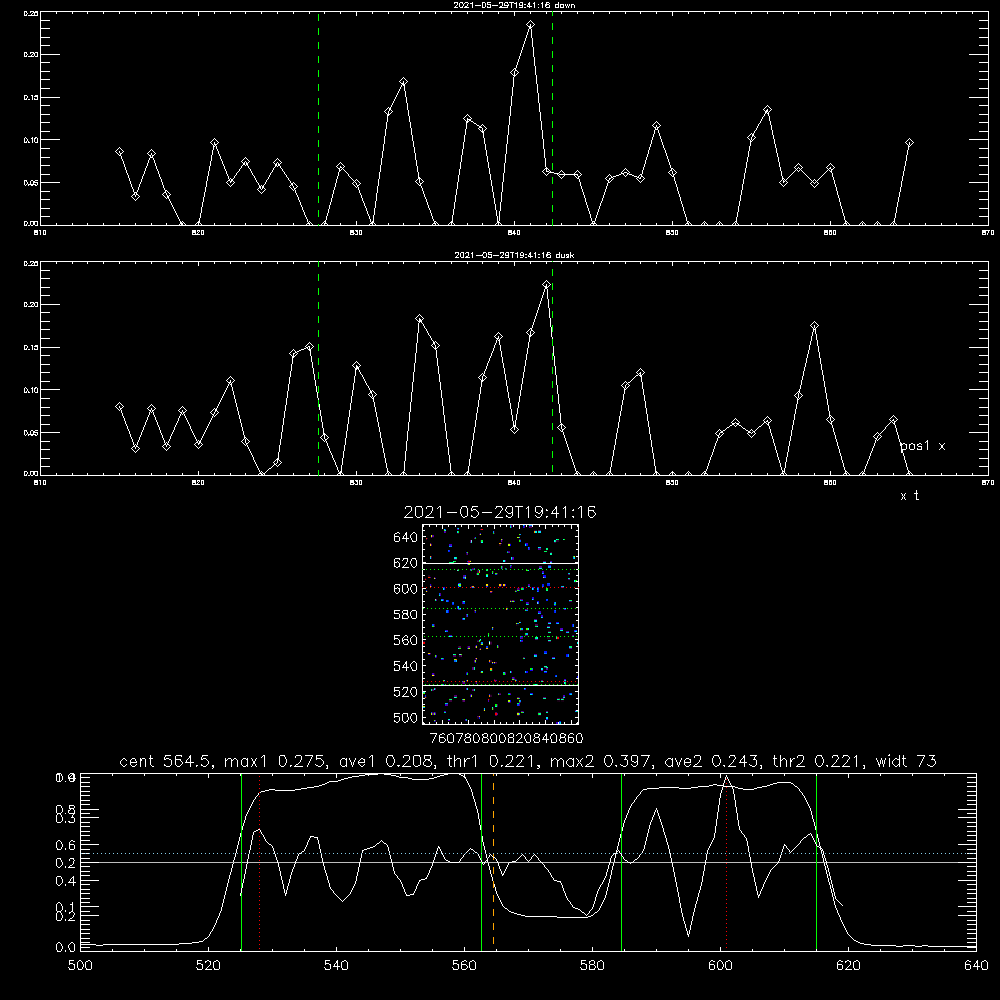Click the last diamond marker of the dawn curve
The width and height of the screenshot is (1000, 1000).
[x=909, y=143]
